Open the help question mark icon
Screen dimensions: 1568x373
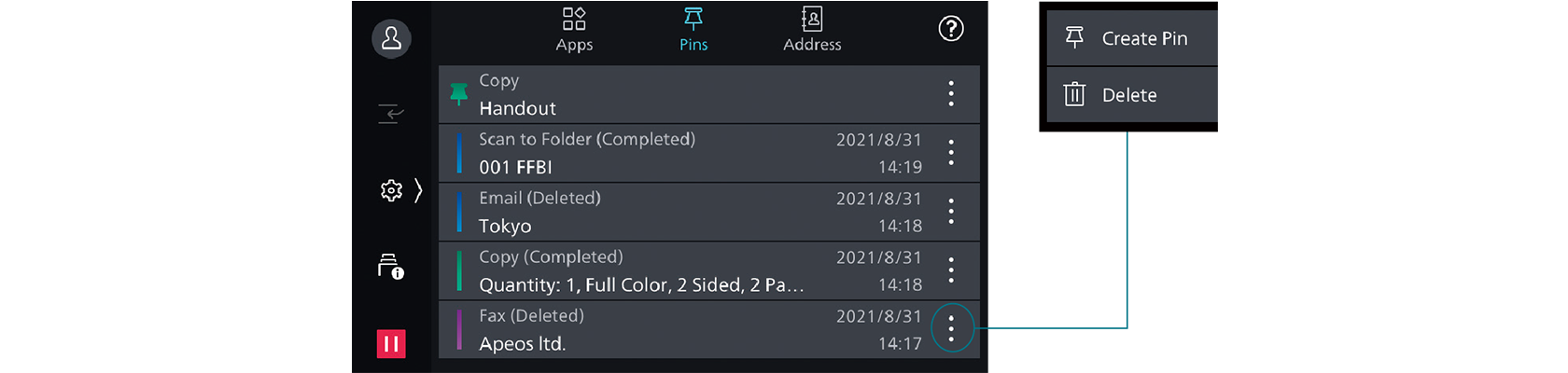tap(950, 29)
